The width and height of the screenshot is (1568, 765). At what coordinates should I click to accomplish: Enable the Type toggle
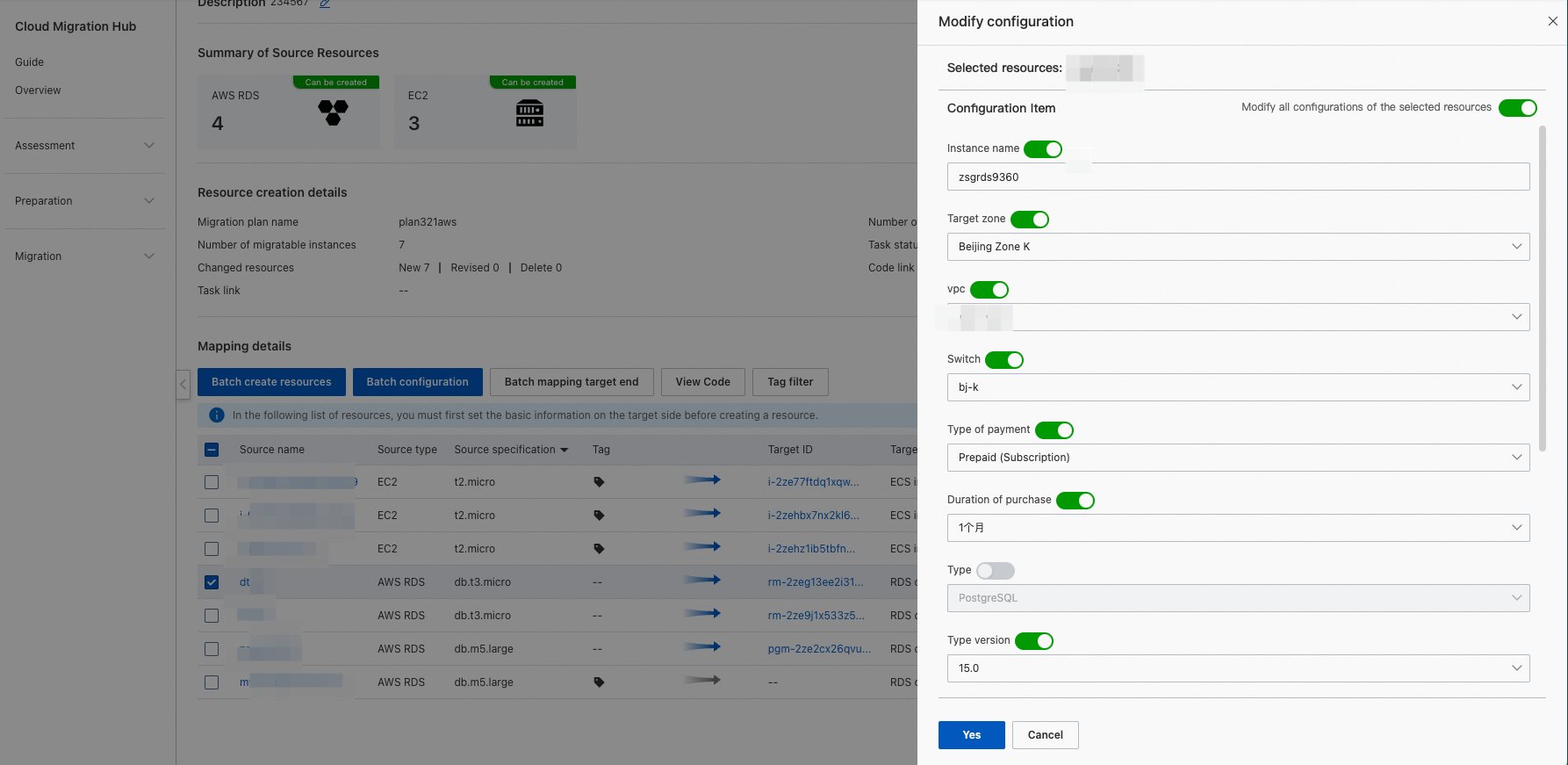point(996,571)
